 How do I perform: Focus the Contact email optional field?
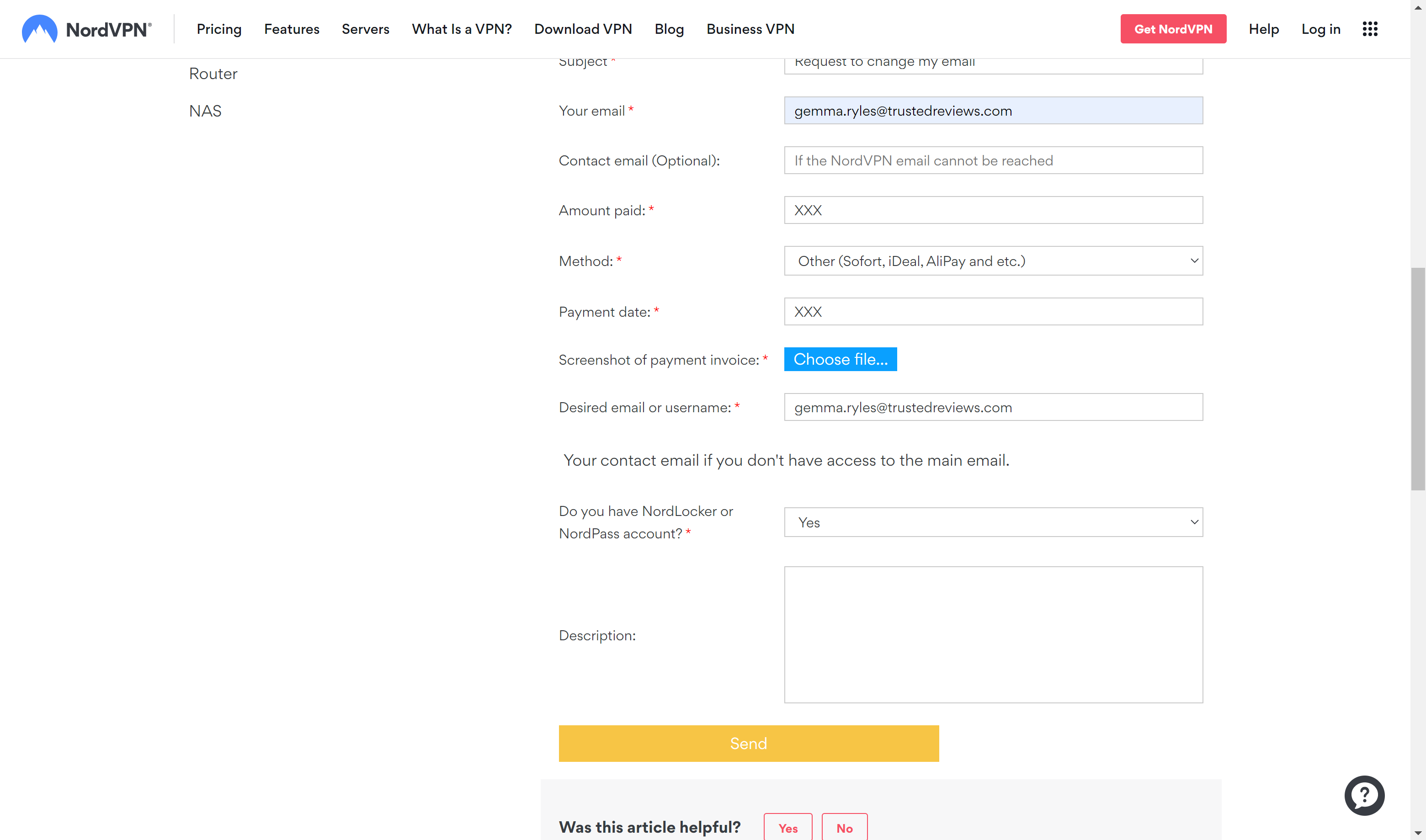993,160
